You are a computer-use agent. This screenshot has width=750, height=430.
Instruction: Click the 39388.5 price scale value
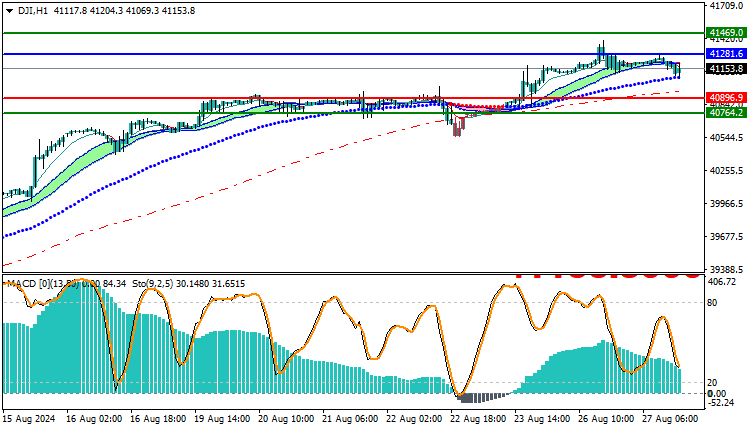click(727, 270)
